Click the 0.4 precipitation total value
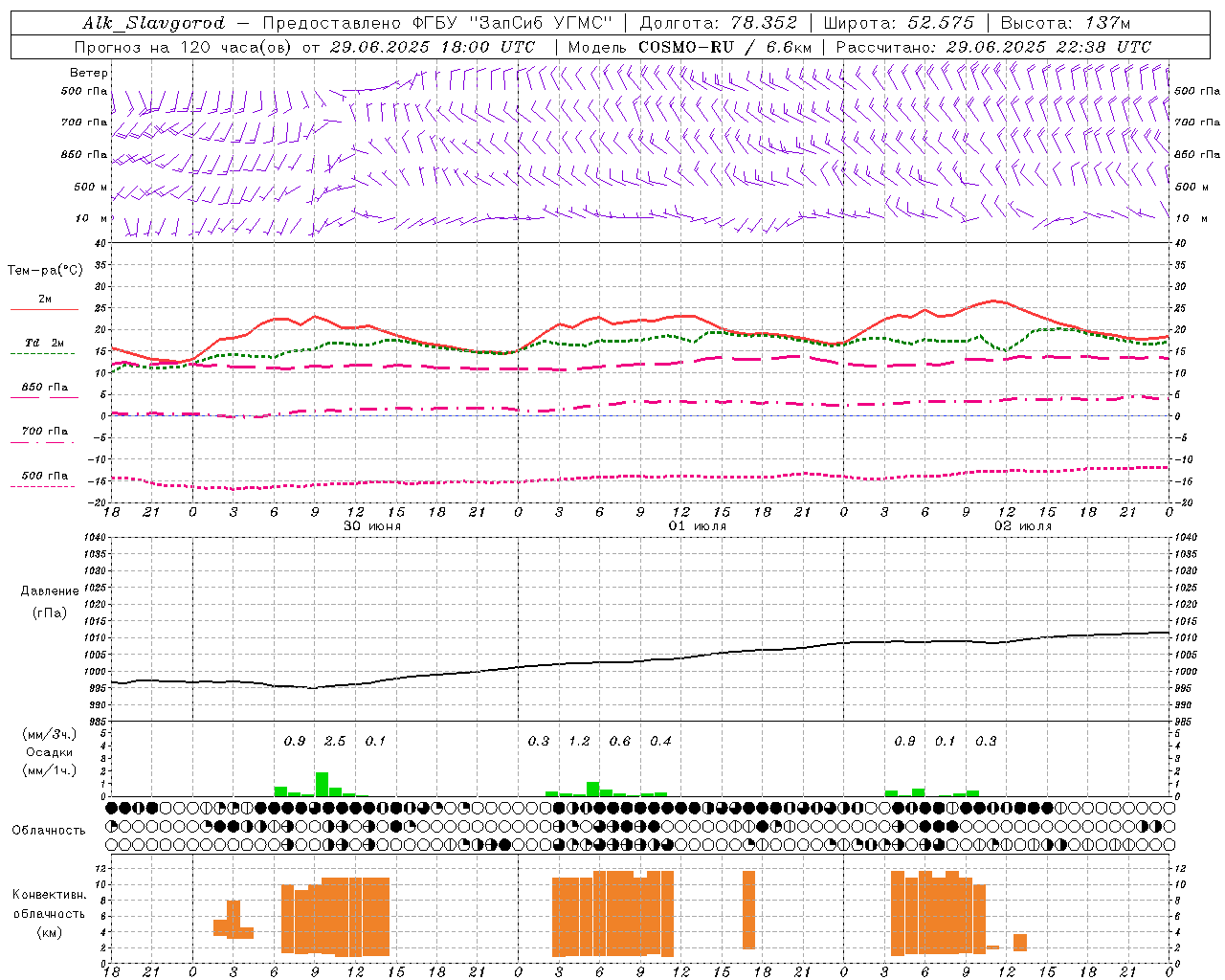1225x980 pixels. point(660,742)
